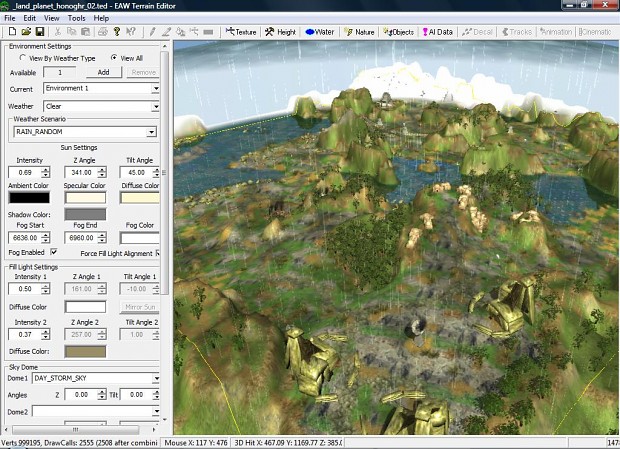This screenshot has height=449, width=620.
Task: Click the Open file folder icon
Action: [x=26, y=32]
